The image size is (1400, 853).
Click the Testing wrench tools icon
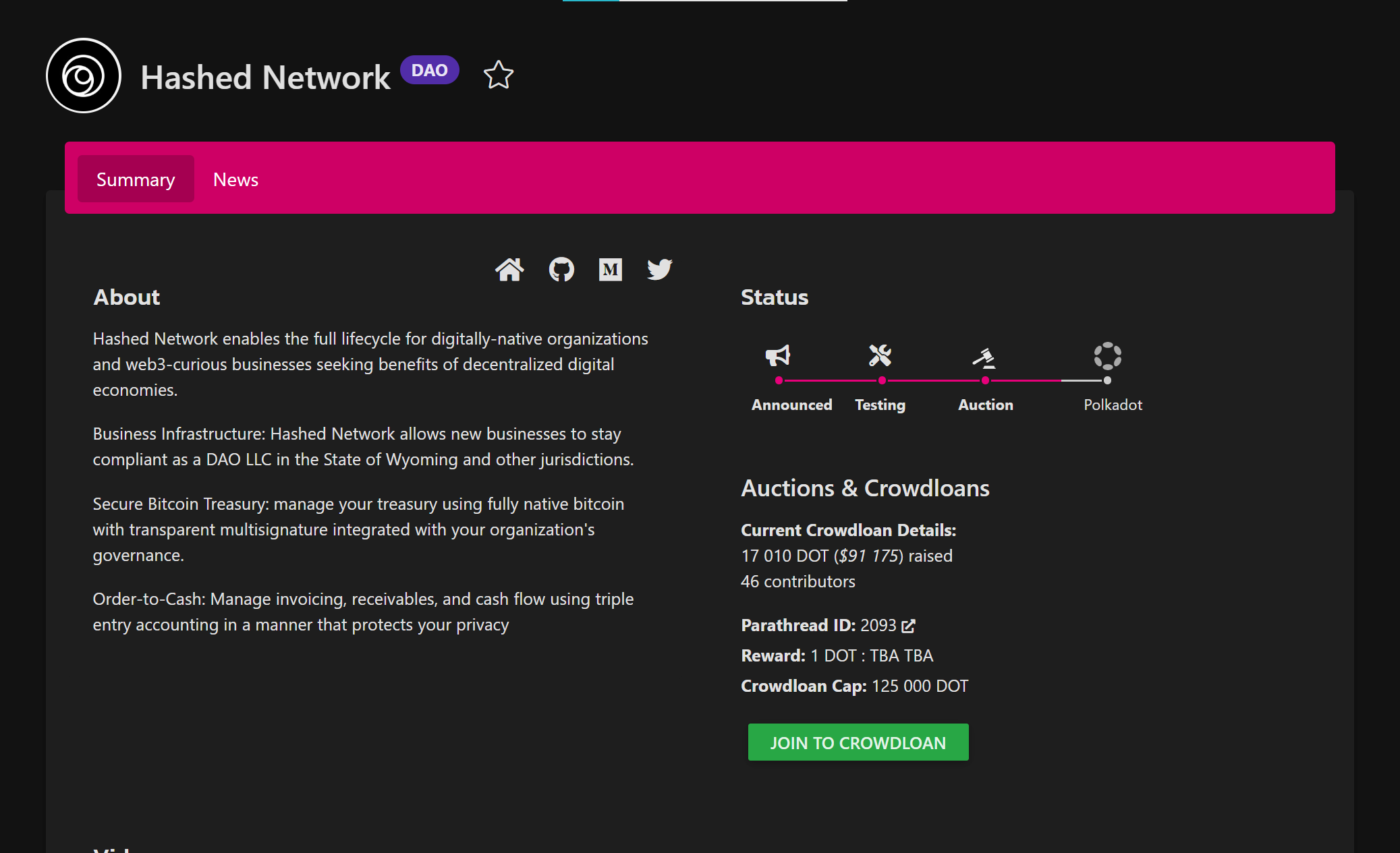pyautogui.click(x=880, y=355)
